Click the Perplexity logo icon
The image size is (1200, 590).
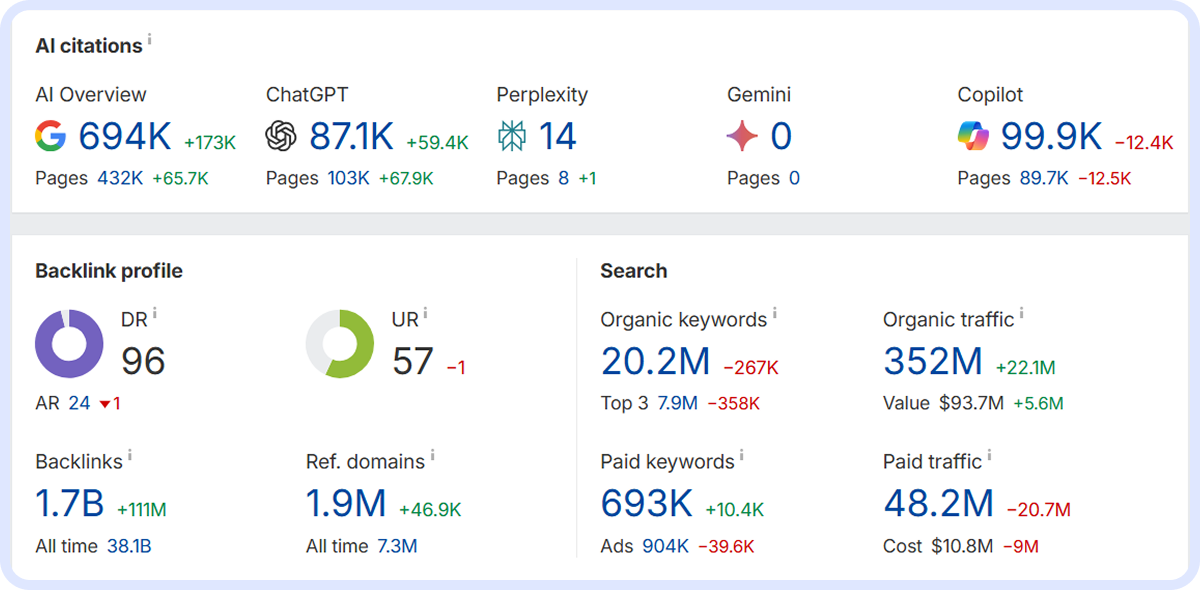(x=512, y=136)
